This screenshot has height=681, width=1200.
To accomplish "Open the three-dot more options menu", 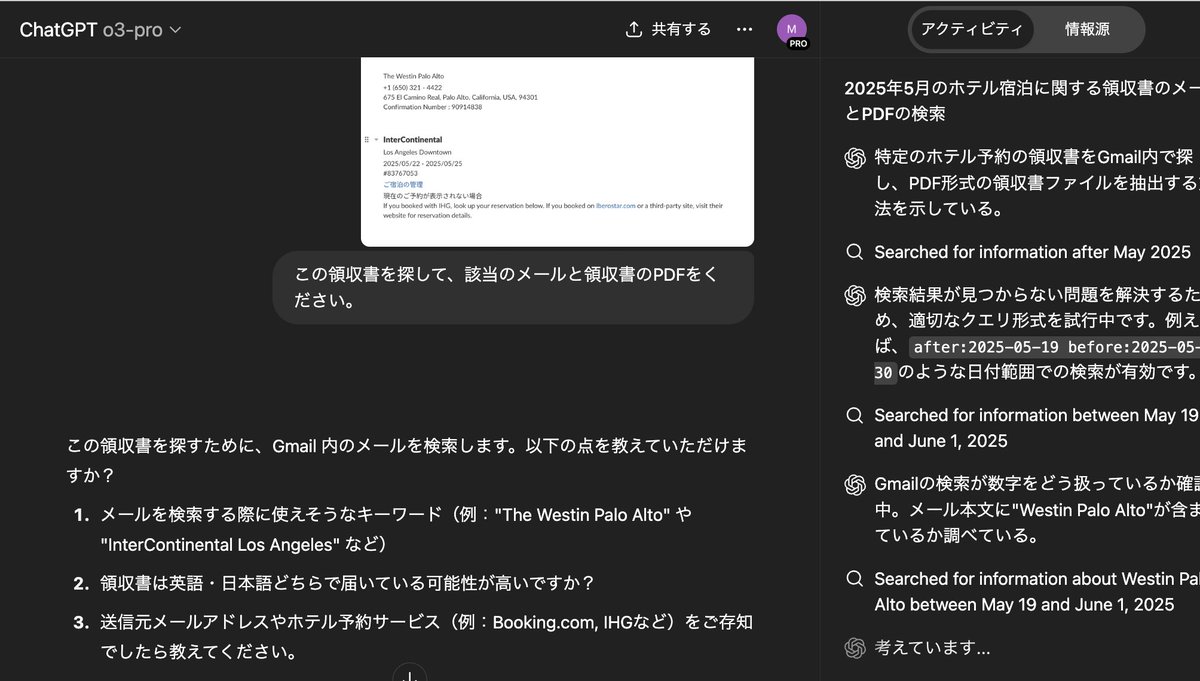I will tap(744, 29).
